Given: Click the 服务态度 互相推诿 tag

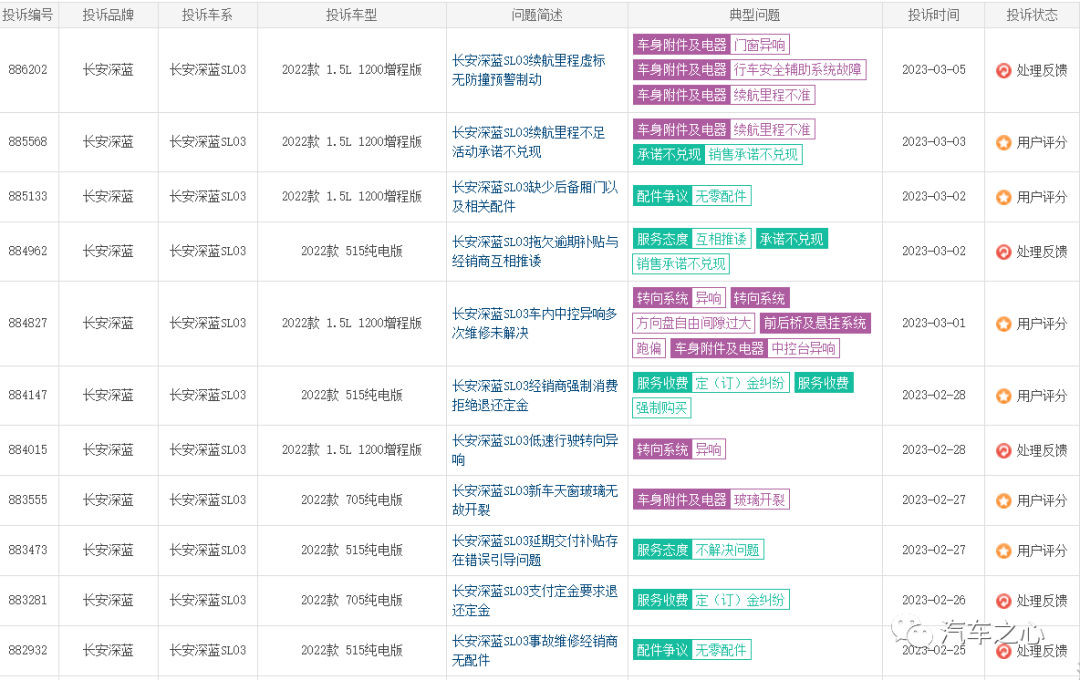Looking at the screenshot, I should click(x=692, y=239).
